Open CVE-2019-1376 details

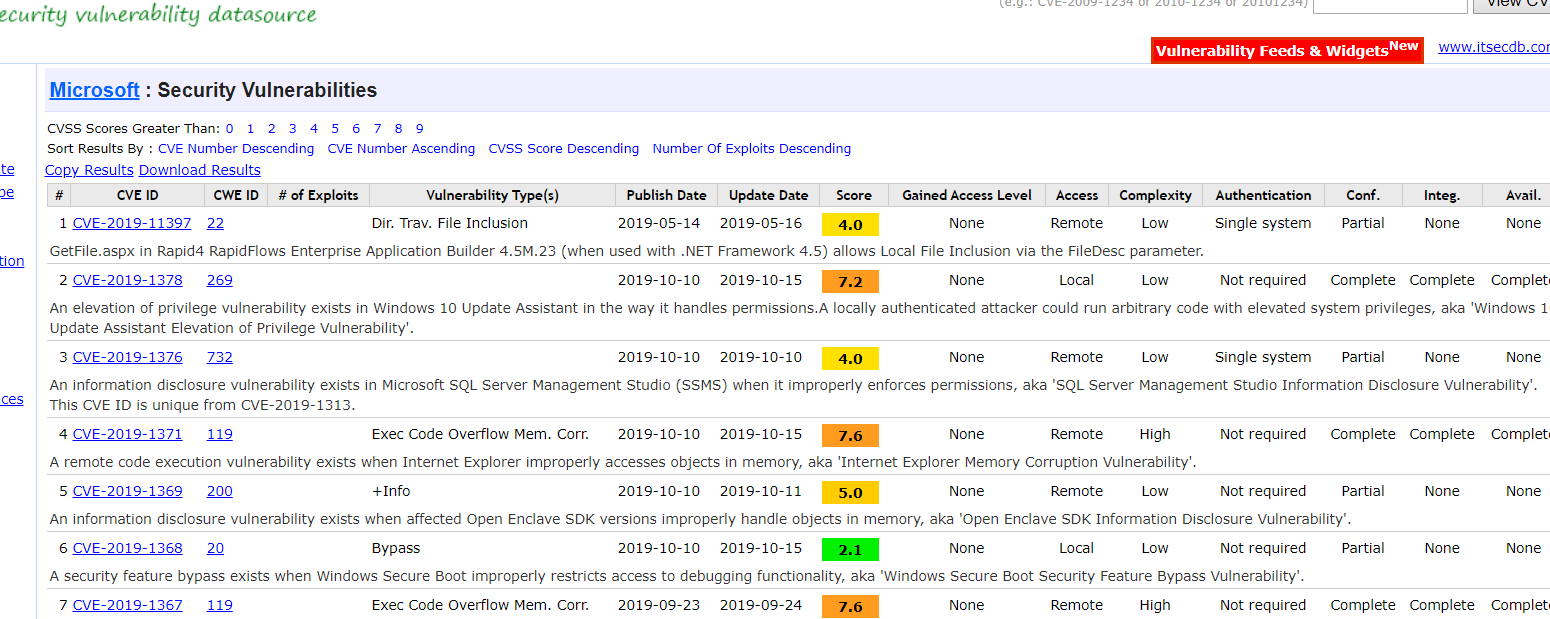tap(128, 357)
